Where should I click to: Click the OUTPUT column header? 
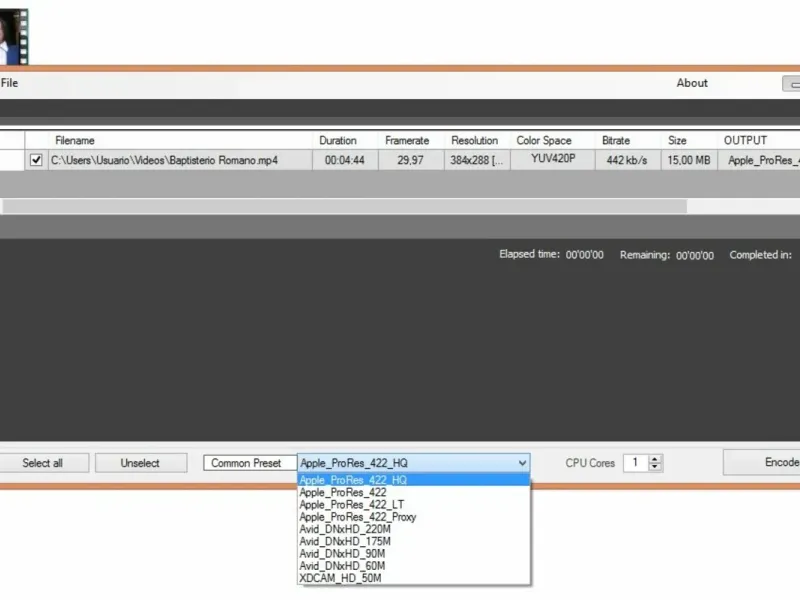[x=759, y=140]
